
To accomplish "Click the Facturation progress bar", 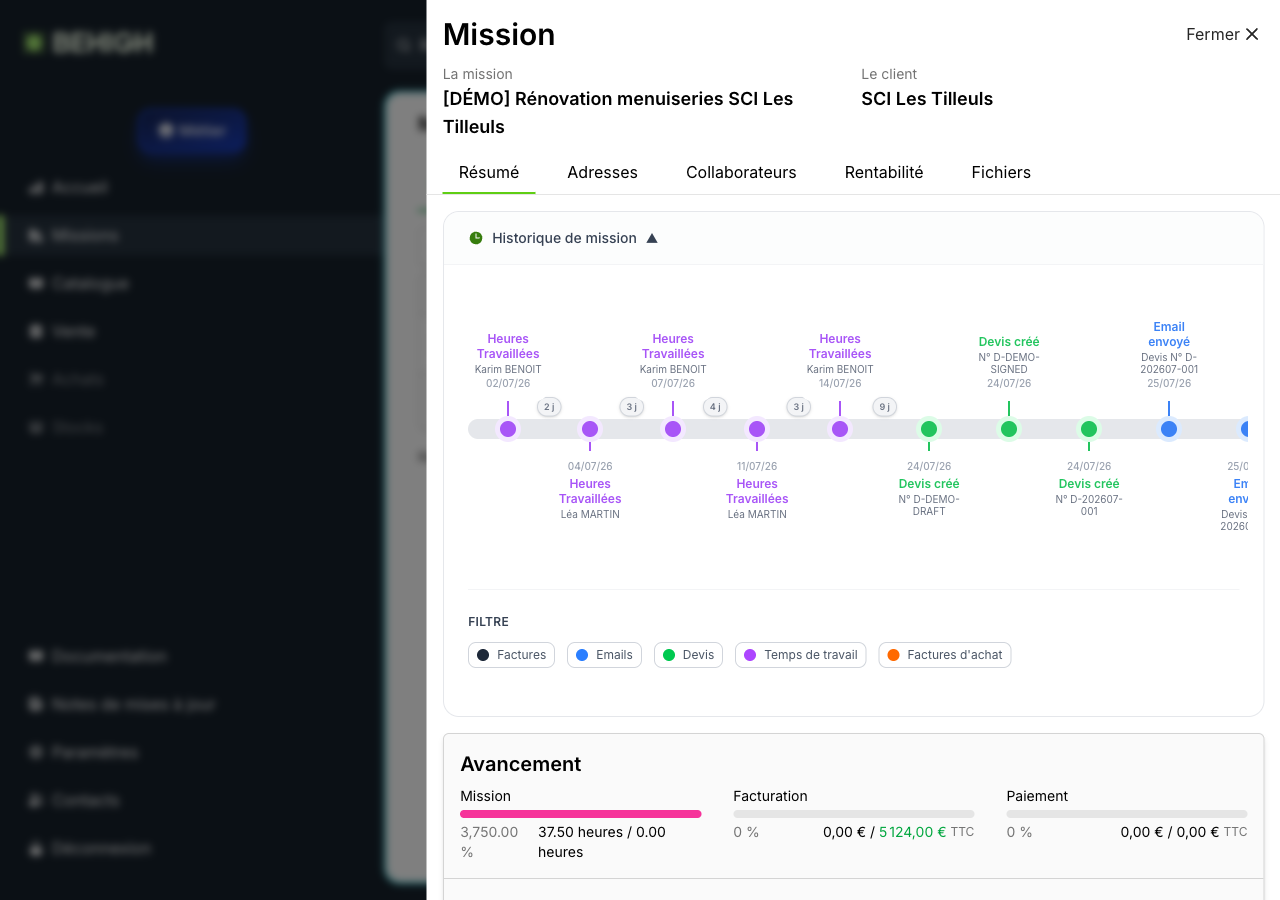I will tap(854, 814).
